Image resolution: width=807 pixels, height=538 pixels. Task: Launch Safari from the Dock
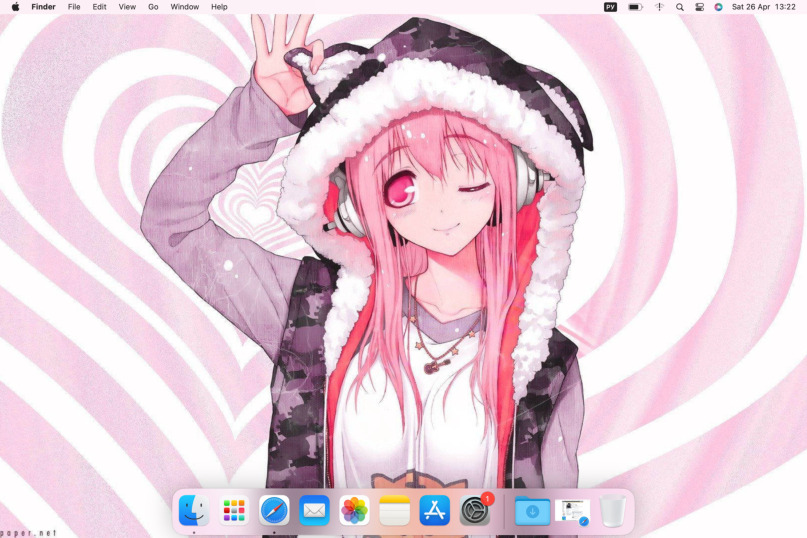[274, 510]
